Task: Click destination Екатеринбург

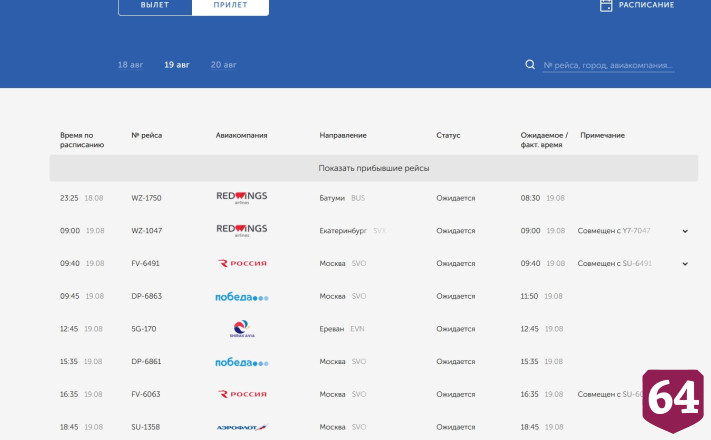Action: (x=343, y=231)
